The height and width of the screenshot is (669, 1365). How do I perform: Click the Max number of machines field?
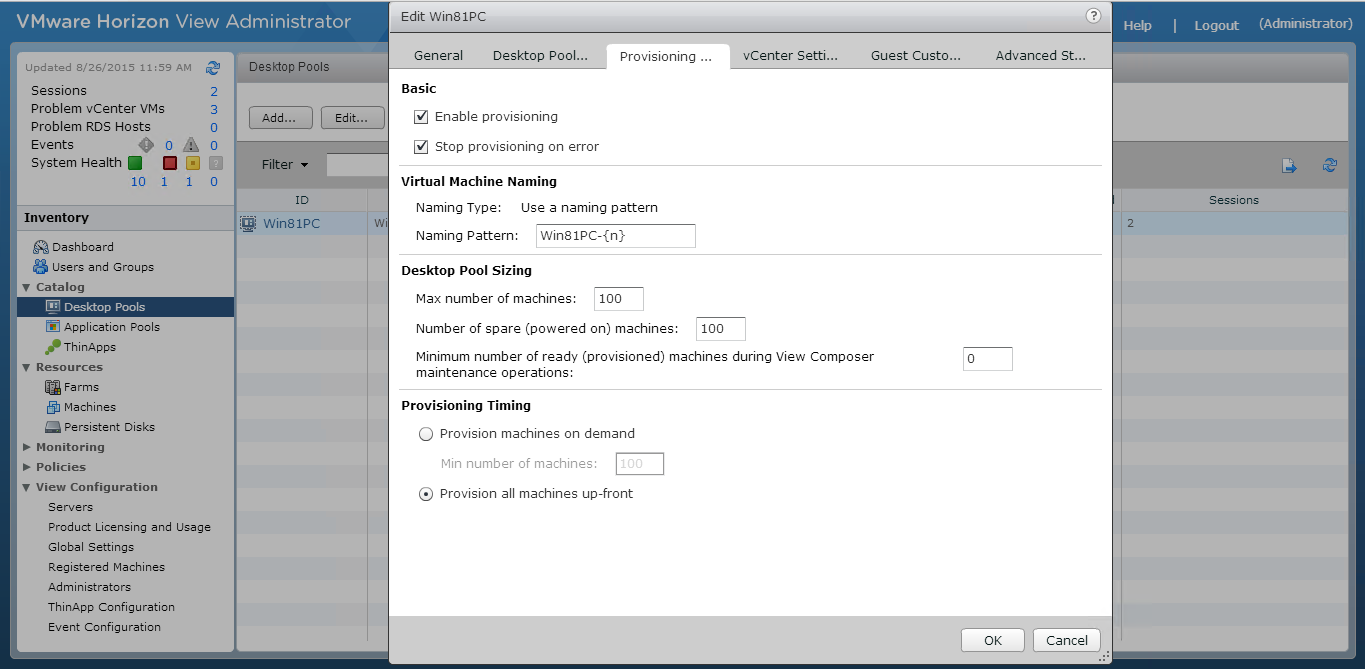[618, 299]
